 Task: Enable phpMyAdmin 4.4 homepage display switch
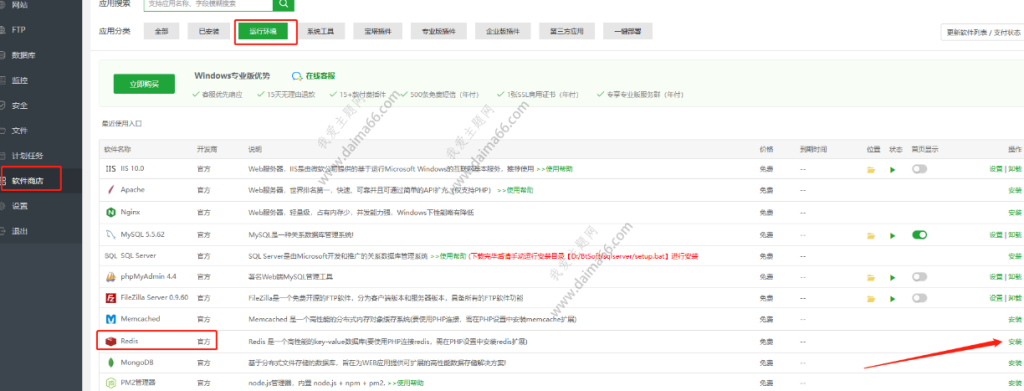point(920,277)
